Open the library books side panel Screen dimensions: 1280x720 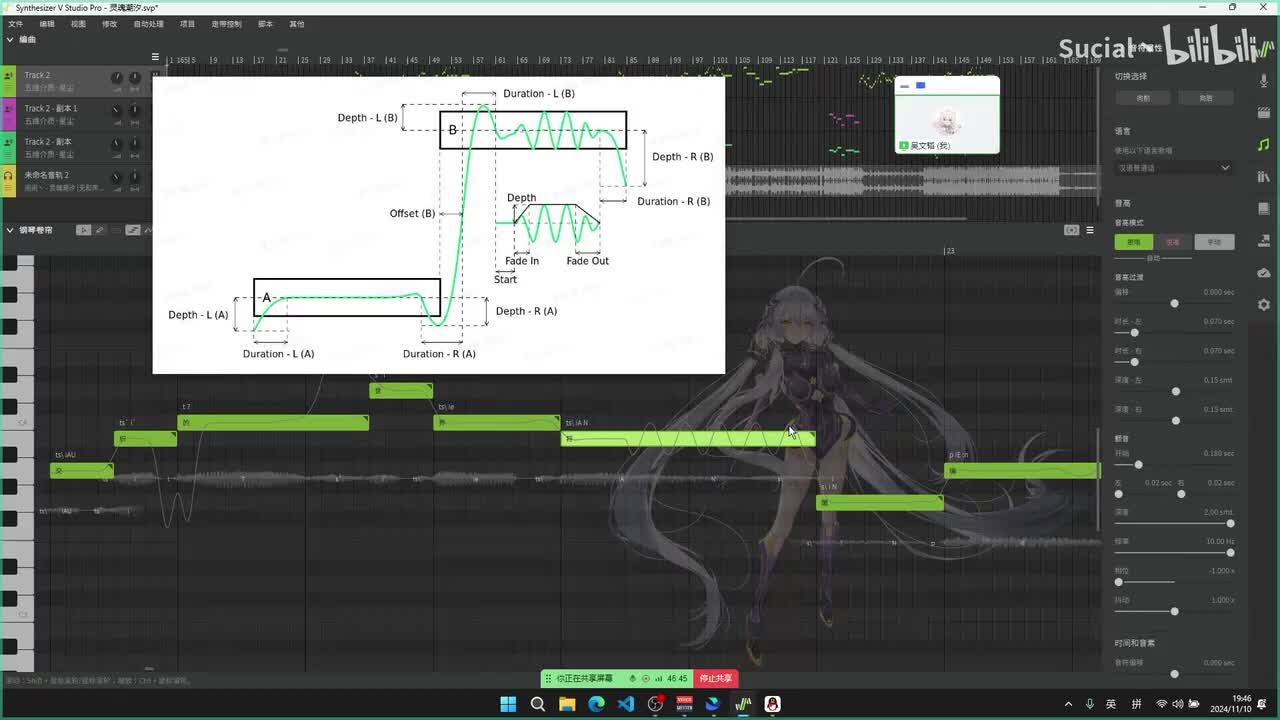click(x=1264, y=177)
